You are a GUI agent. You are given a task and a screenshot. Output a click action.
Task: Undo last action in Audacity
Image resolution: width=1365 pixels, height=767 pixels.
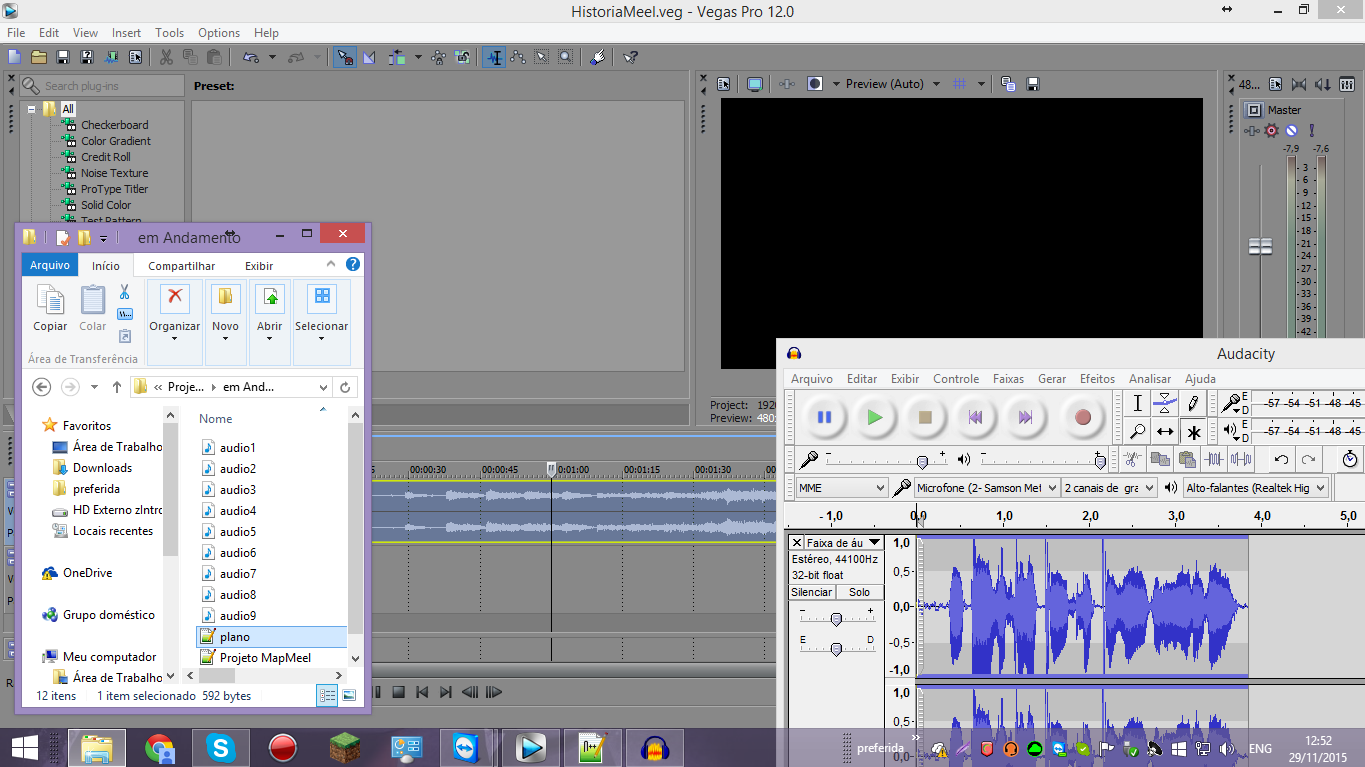(x=1281, y=459)
